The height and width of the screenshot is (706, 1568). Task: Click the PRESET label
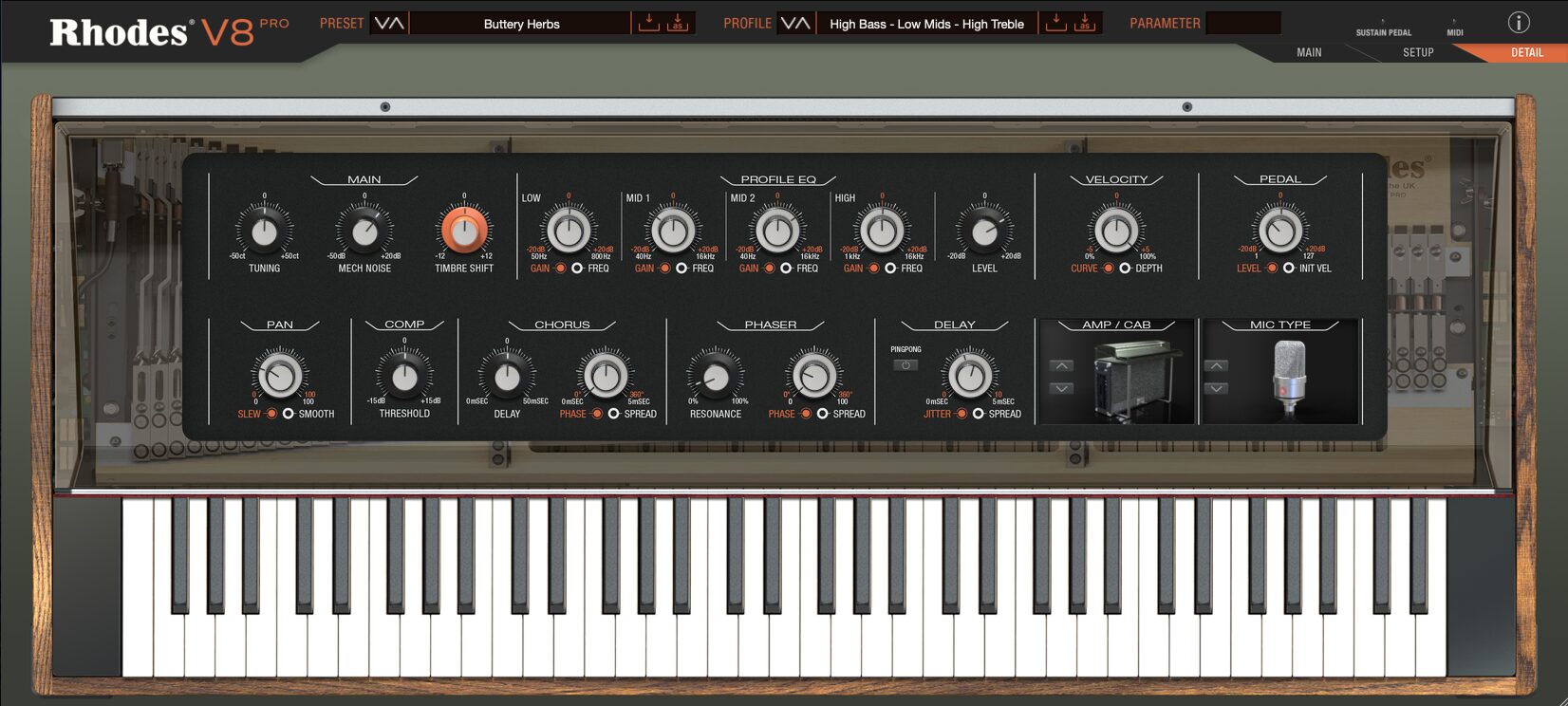tap(342, 23)
